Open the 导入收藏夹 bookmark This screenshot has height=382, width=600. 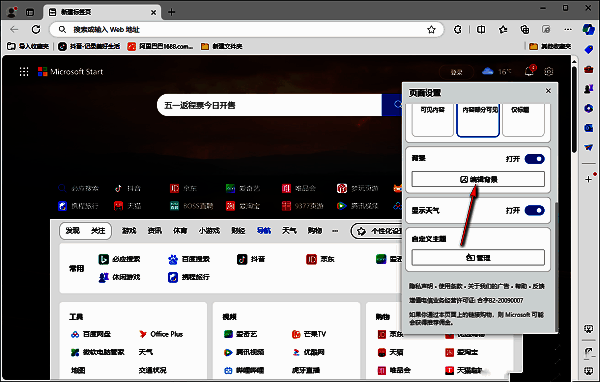pos(28,46)
